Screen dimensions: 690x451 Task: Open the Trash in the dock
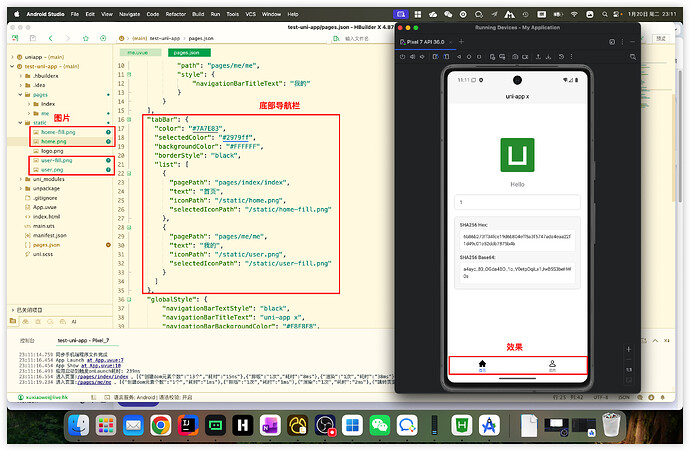point(612,425)
